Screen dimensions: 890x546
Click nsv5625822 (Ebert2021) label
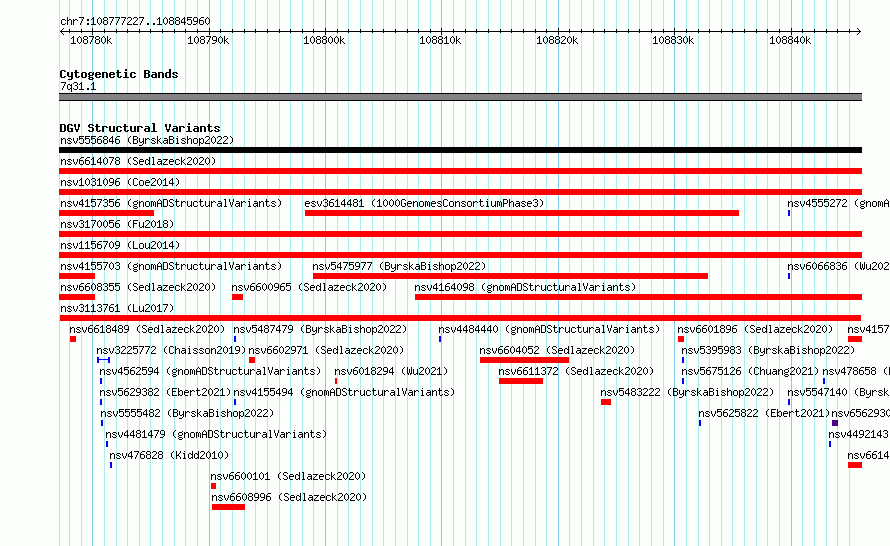pyautogui.click(x=764, y=413)
